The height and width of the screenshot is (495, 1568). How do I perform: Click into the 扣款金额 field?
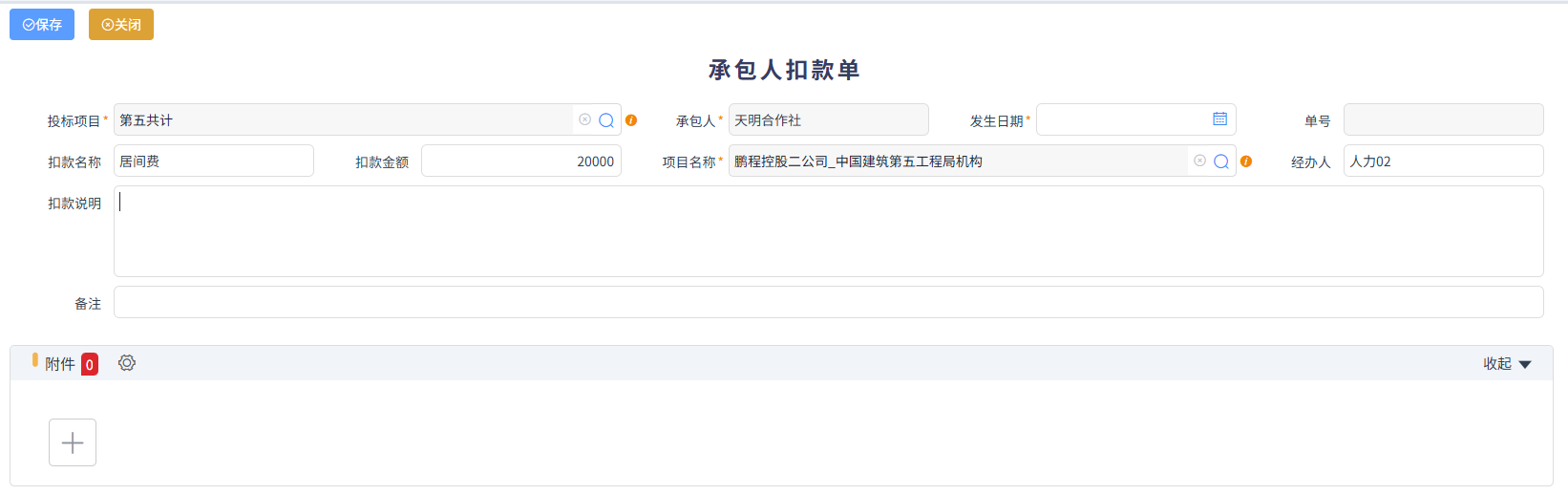tap(520, 161)
